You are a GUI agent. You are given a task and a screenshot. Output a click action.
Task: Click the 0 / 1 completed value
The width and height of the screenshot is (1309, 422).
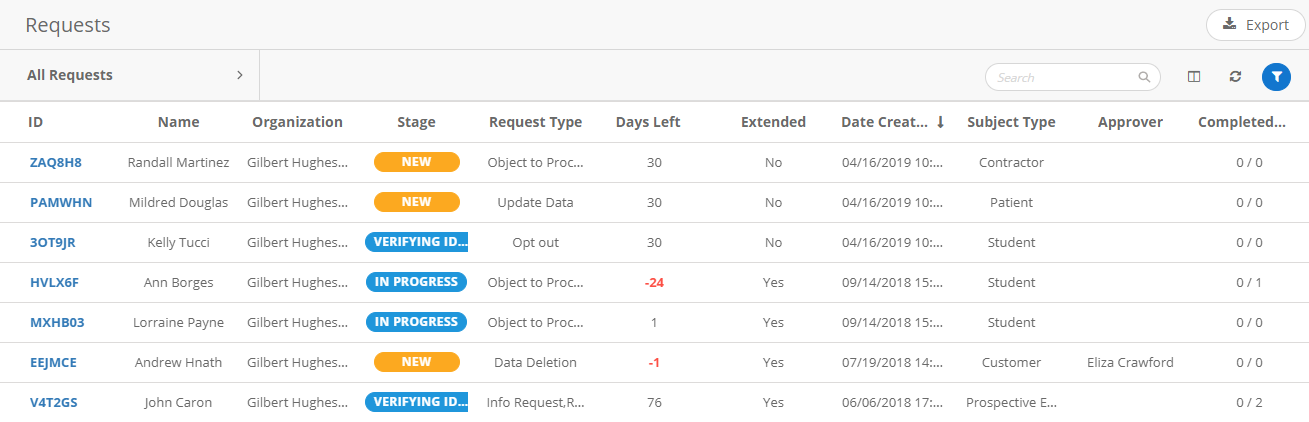point(1249,282)
